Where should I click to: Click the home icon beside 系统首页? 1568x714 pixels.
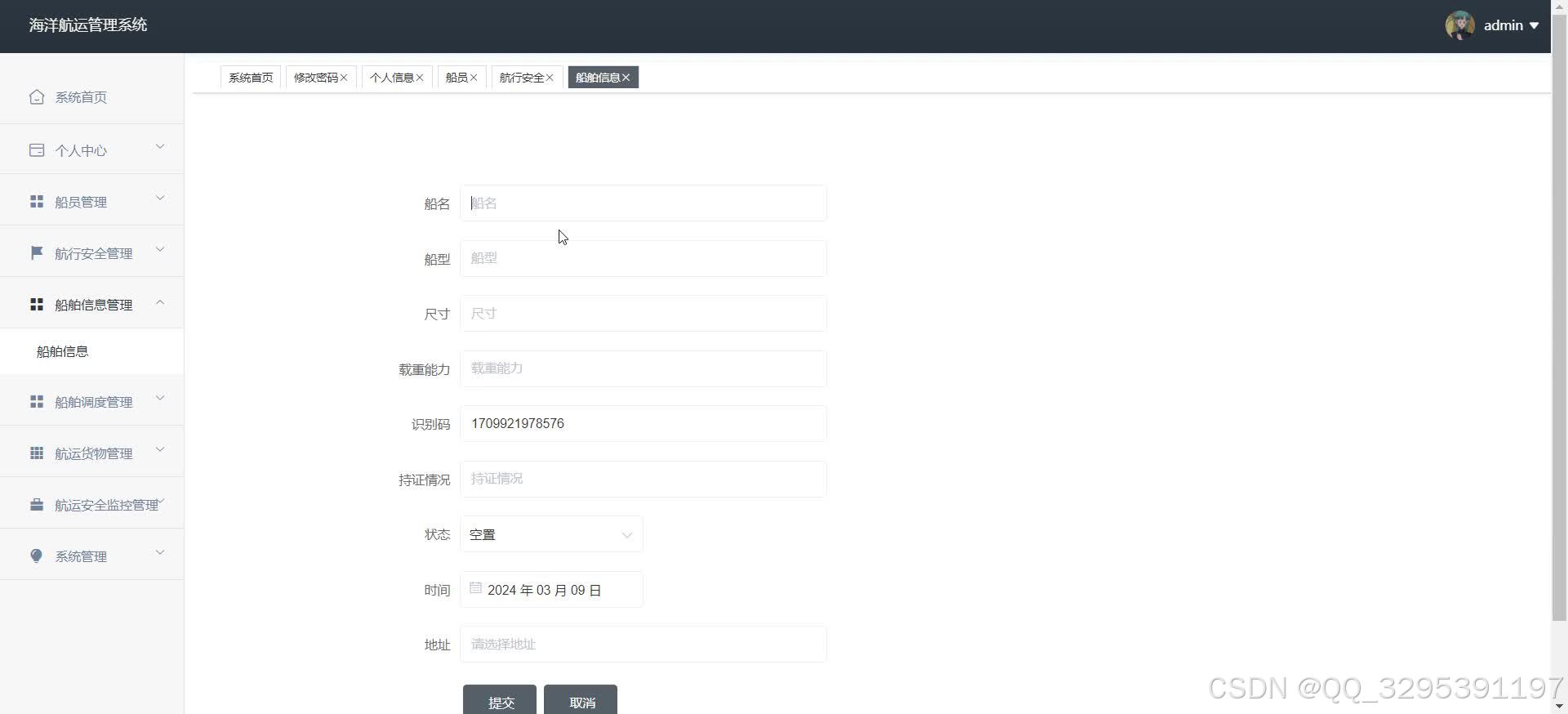(x=37, y=97)
